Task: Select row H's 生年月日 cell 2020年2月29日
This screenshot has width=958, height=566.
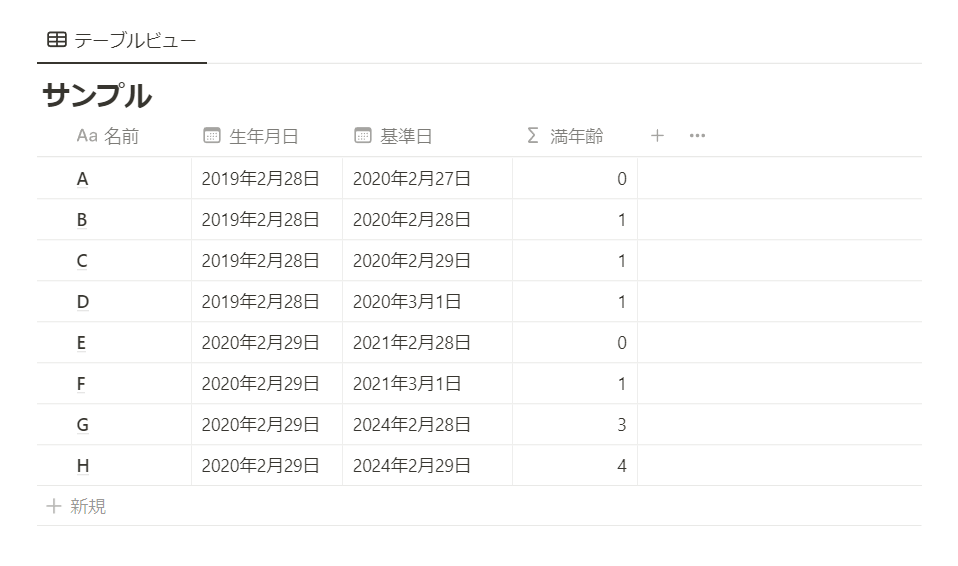Action: 266,465
